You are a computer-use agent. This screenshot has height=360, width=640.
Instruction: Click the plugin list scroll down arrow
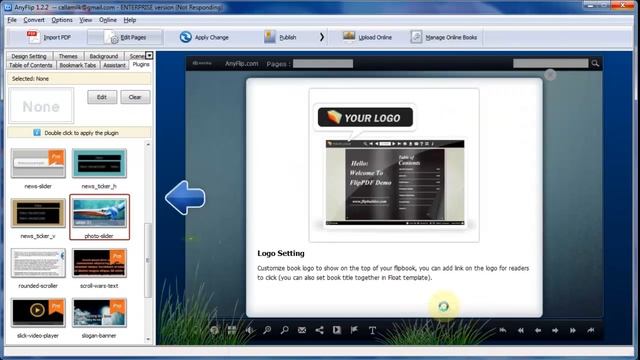coord(148,339)
